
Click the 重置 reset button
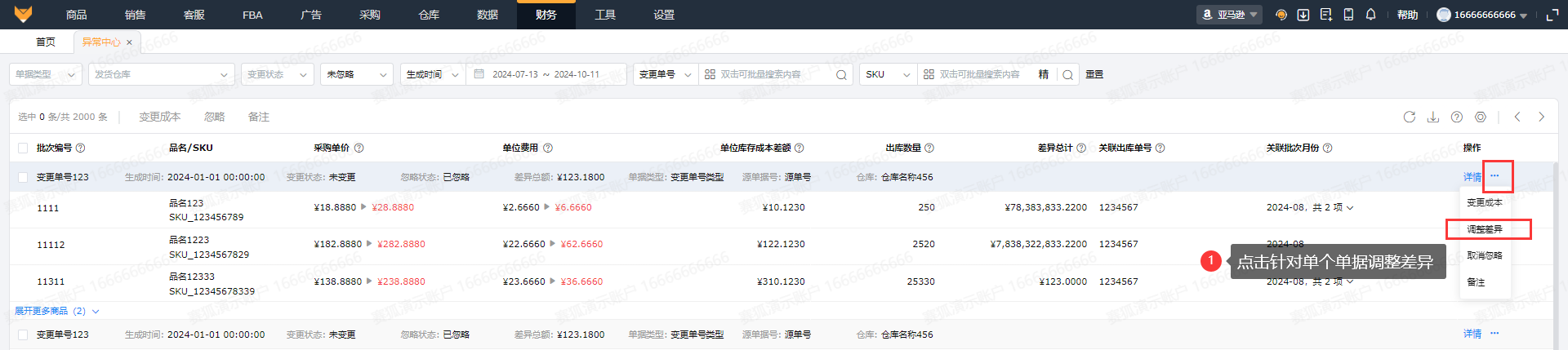(1094, 74)
